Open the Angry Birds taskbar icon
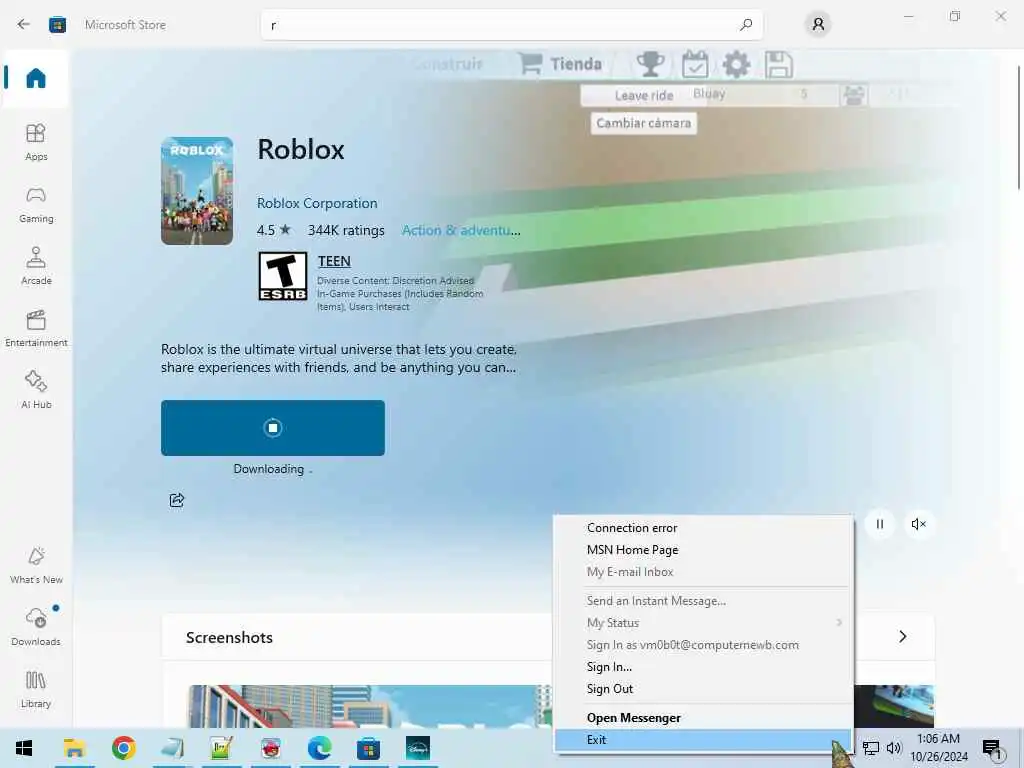This screenshot has height=768, width=1024. pos(270,748)
